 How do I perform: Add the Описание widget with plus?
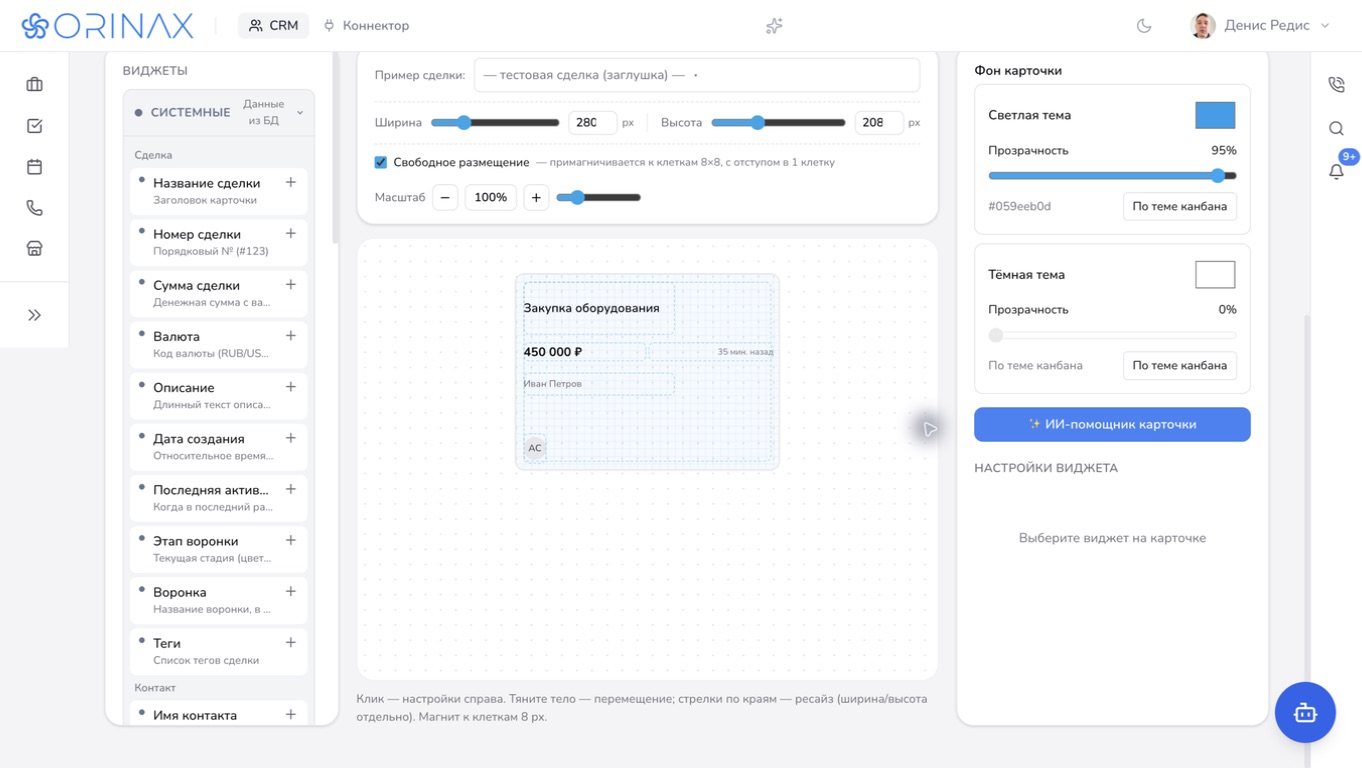click(291, 387)
